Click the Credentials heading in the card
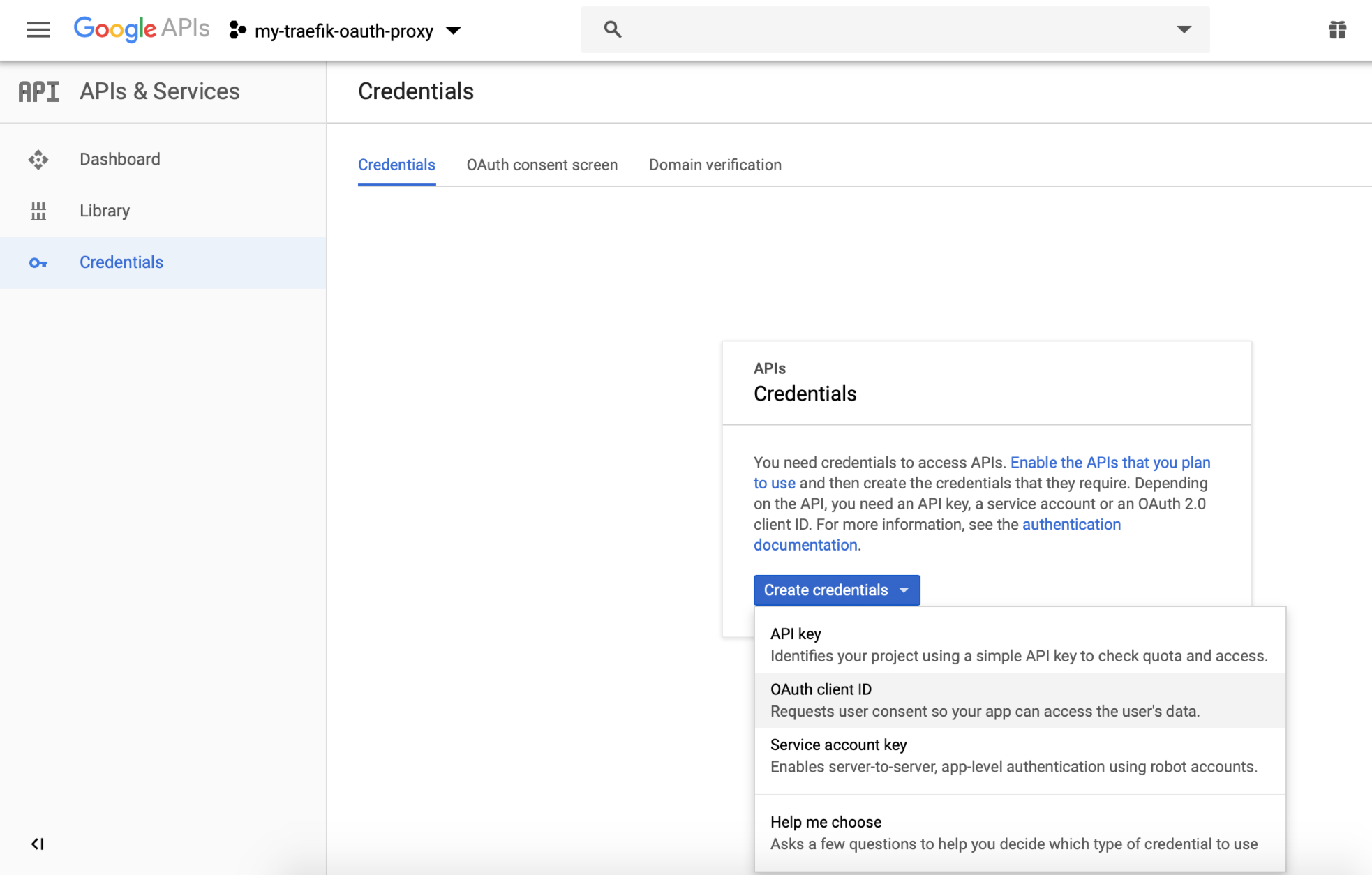This screenshot has width=1372, height=875. point(805,394)
